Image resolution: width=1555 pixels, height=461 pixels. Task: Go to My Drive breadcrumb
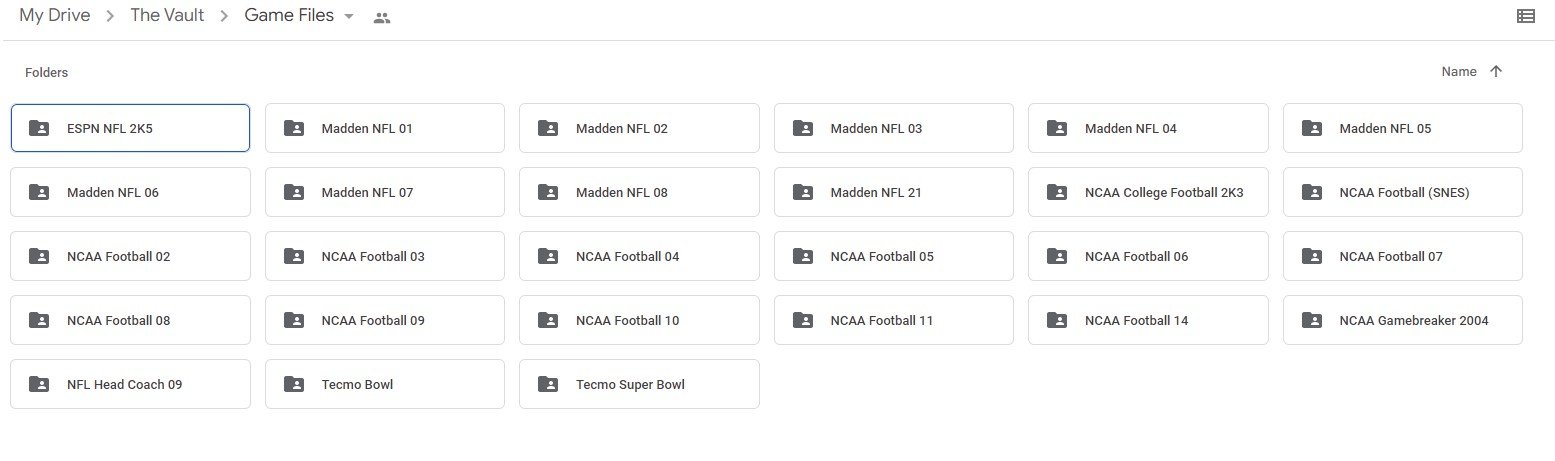(x=55, y=16)
